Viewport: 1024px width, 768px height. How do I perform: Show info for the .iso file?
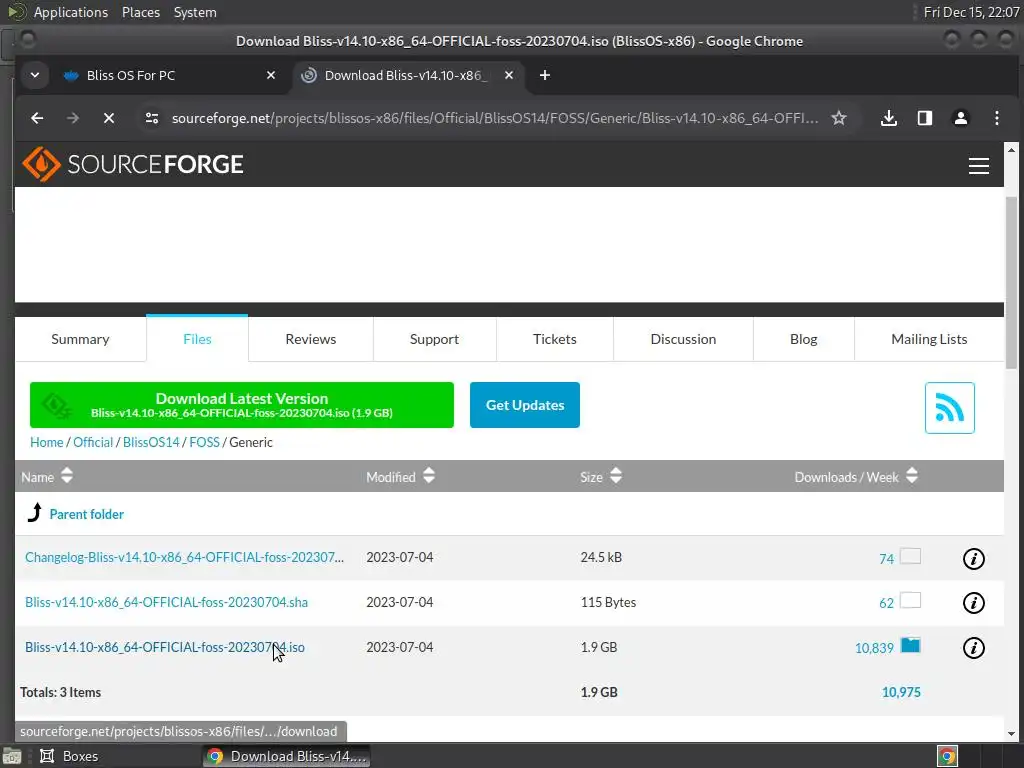click(973, 648)
